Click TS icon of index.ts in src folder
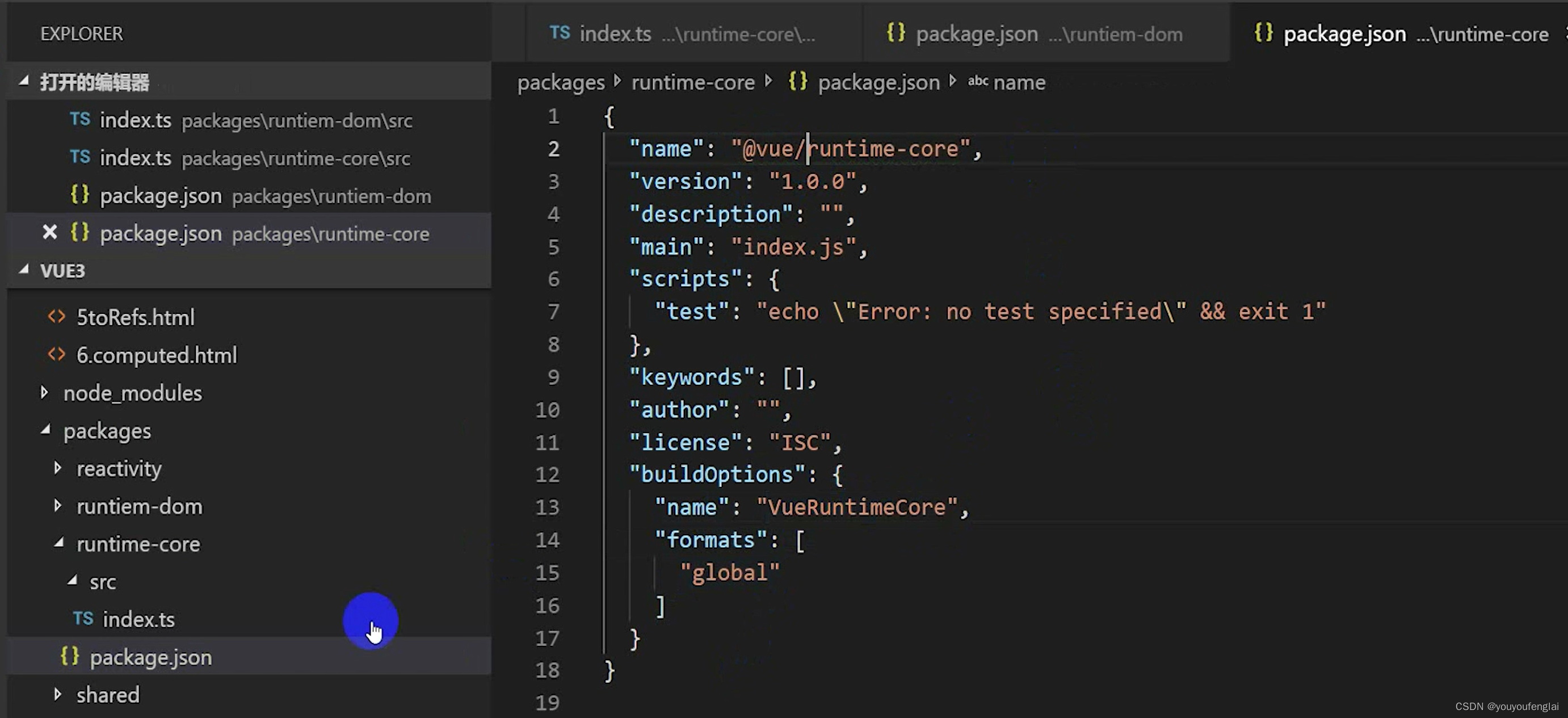1568x718 pixels. [83, 619]
